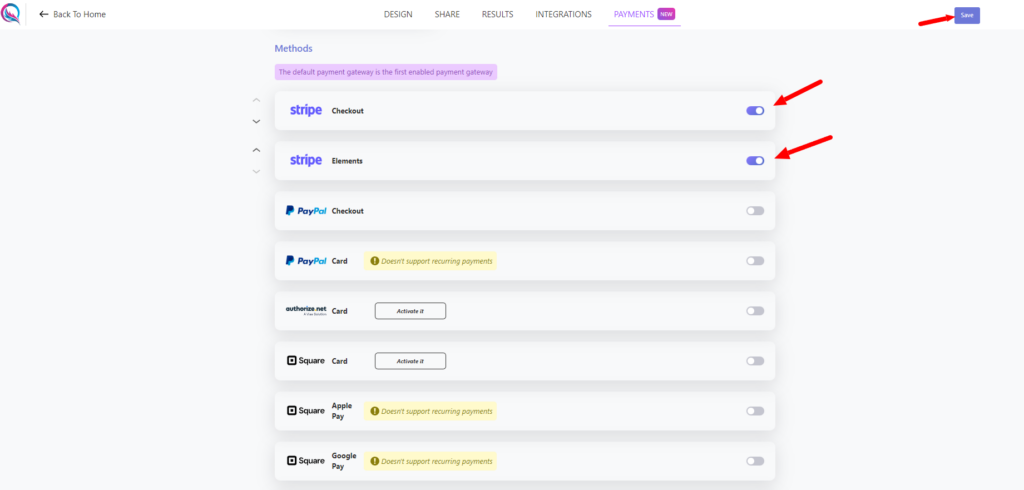Image resolution: width=1024 pixels, height=490 pixels.
Task: Click Checkout label in PayPal row
Action: tap(347, 211)
